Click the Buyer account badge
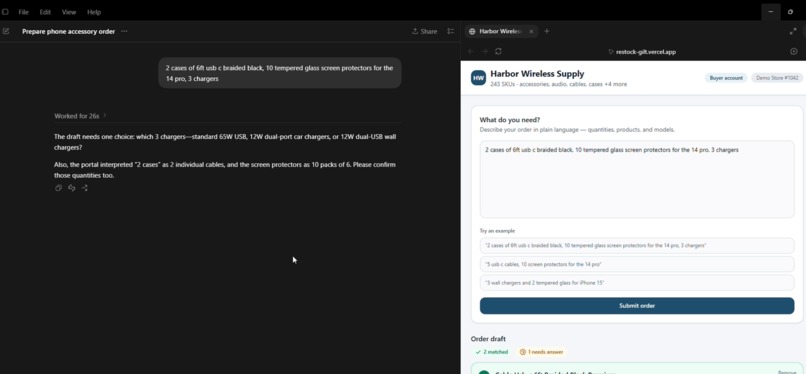Screen dimensions: 806x374 (726, 78)
